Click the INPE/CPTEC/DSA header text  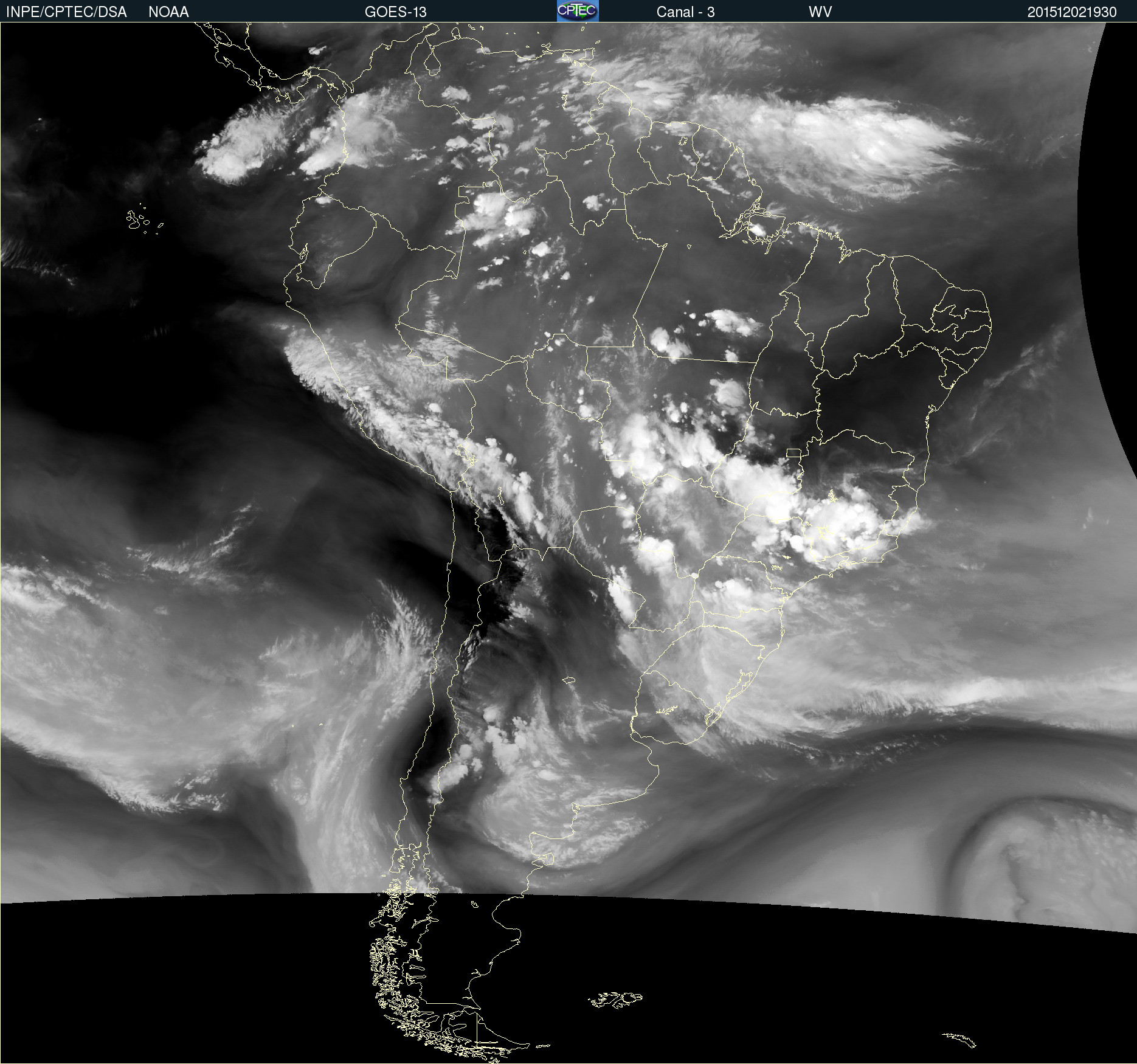tap(66, 12)
